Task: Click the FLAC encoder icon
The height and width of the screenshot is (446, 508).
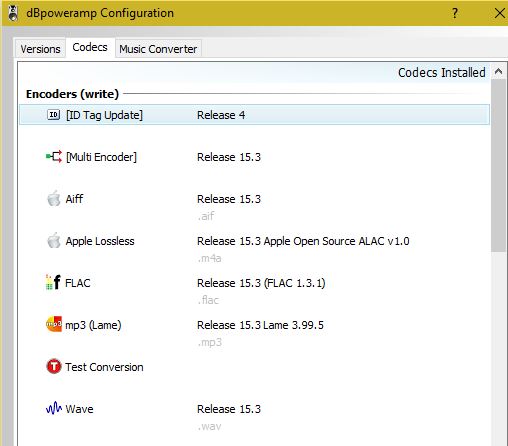Action: [53, 282]
